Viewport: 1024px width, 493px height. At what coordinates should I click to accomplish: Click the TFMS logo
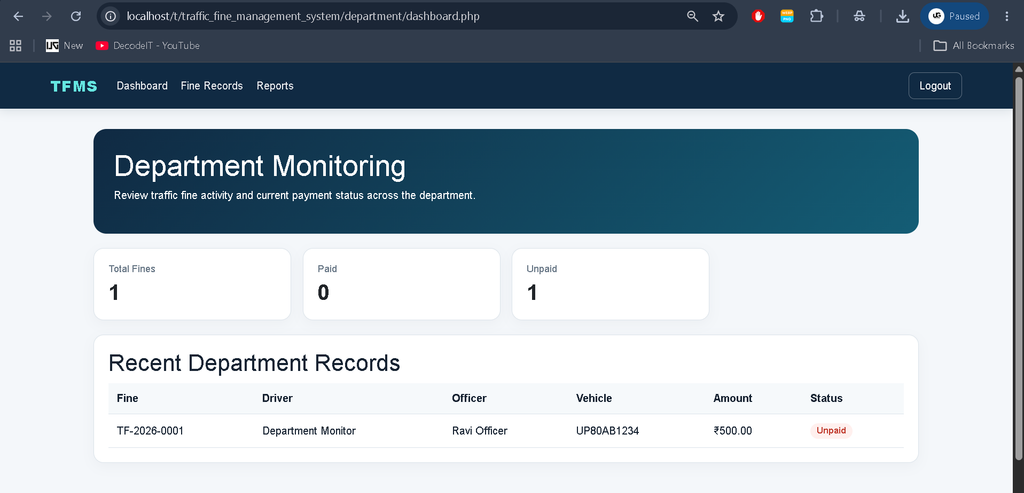(x=74, y=86)
